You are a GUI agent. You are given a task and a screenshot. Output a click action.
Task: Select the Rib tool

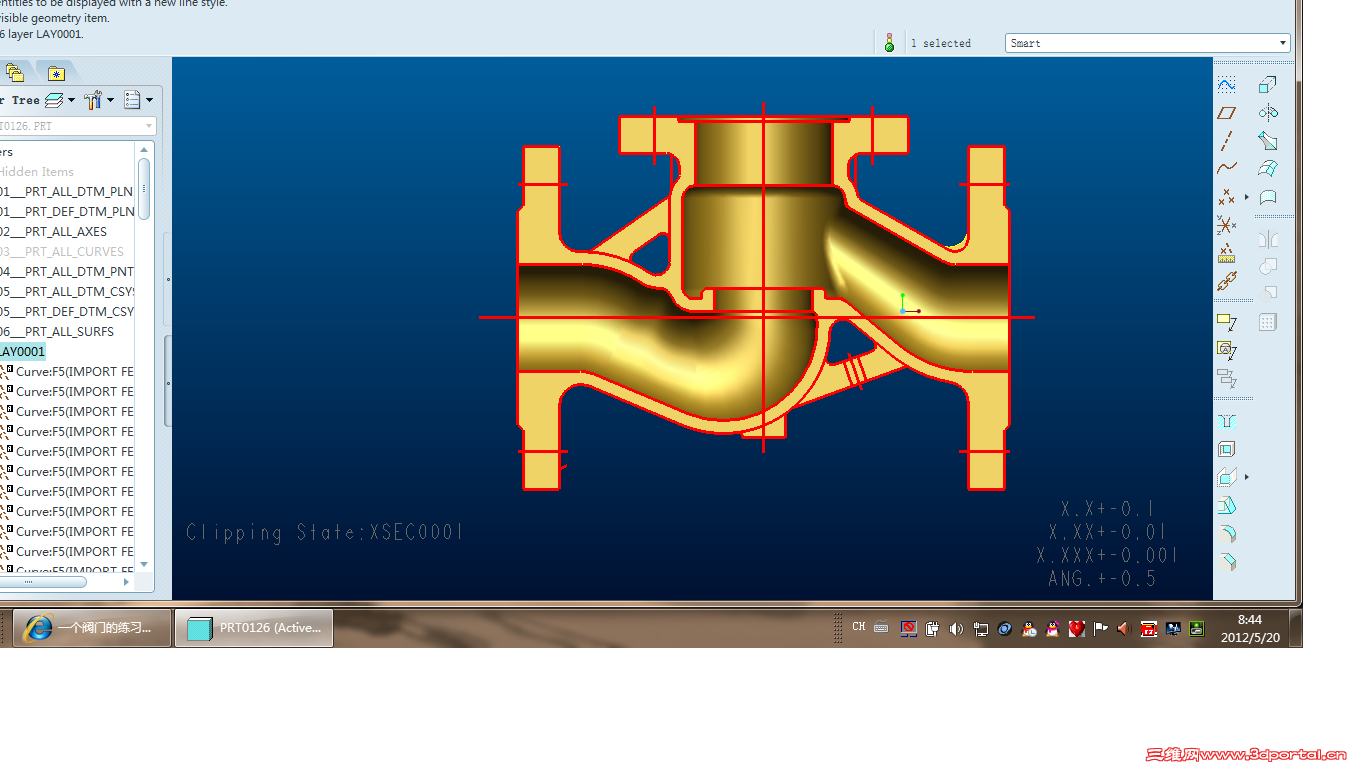point(1227,478)
